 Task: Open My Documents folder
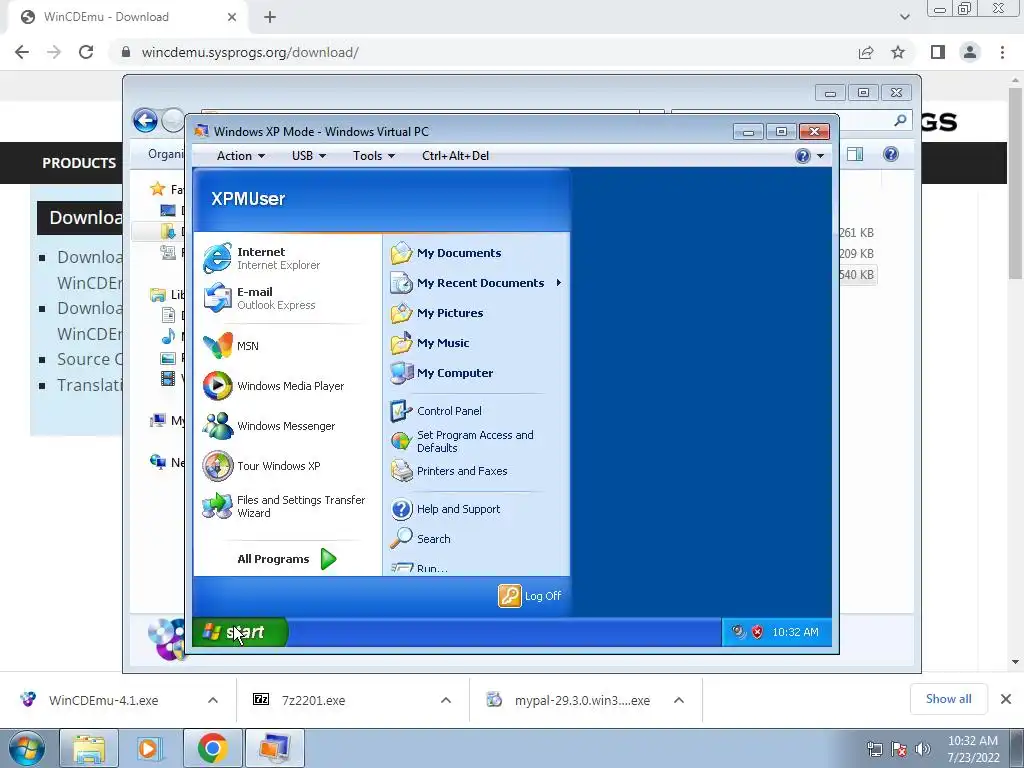tap(446, 253)
